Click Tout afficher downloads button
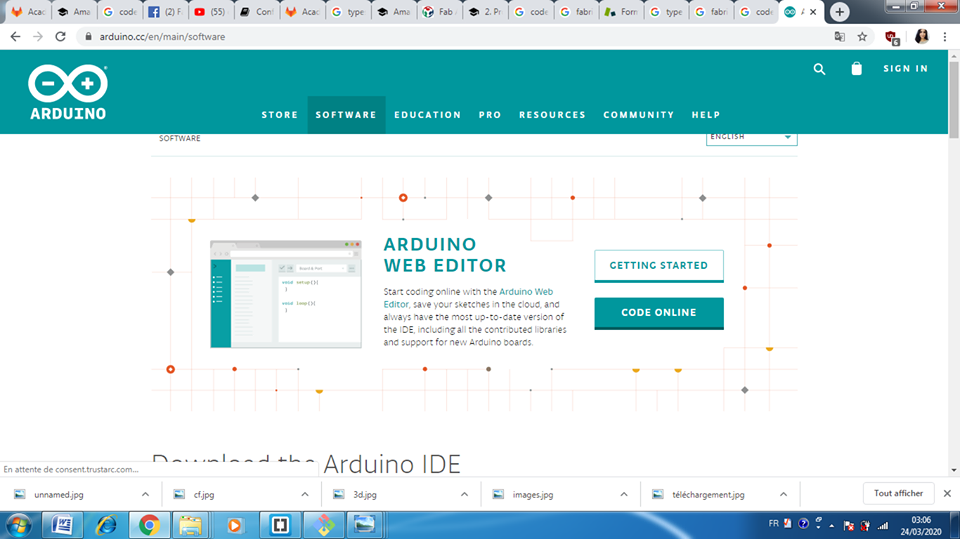 click(898, 493)
